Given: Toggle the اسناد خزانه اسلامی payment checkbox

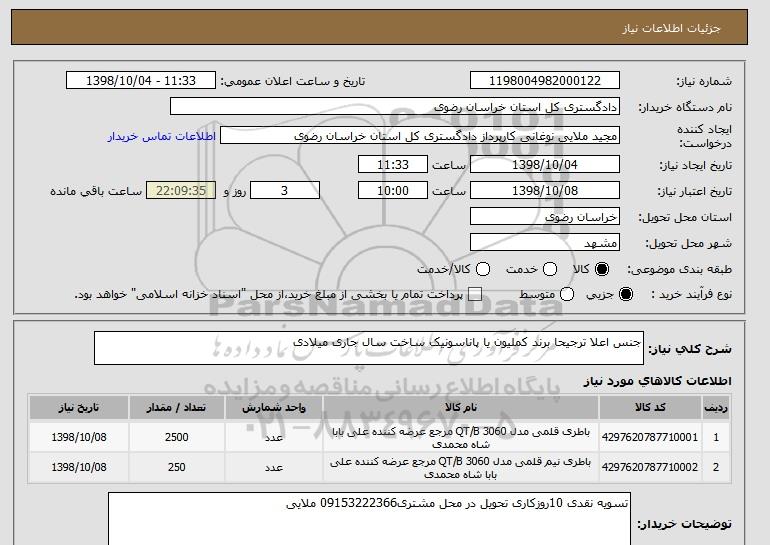Looking at the screenshot, I should point(475,294).
